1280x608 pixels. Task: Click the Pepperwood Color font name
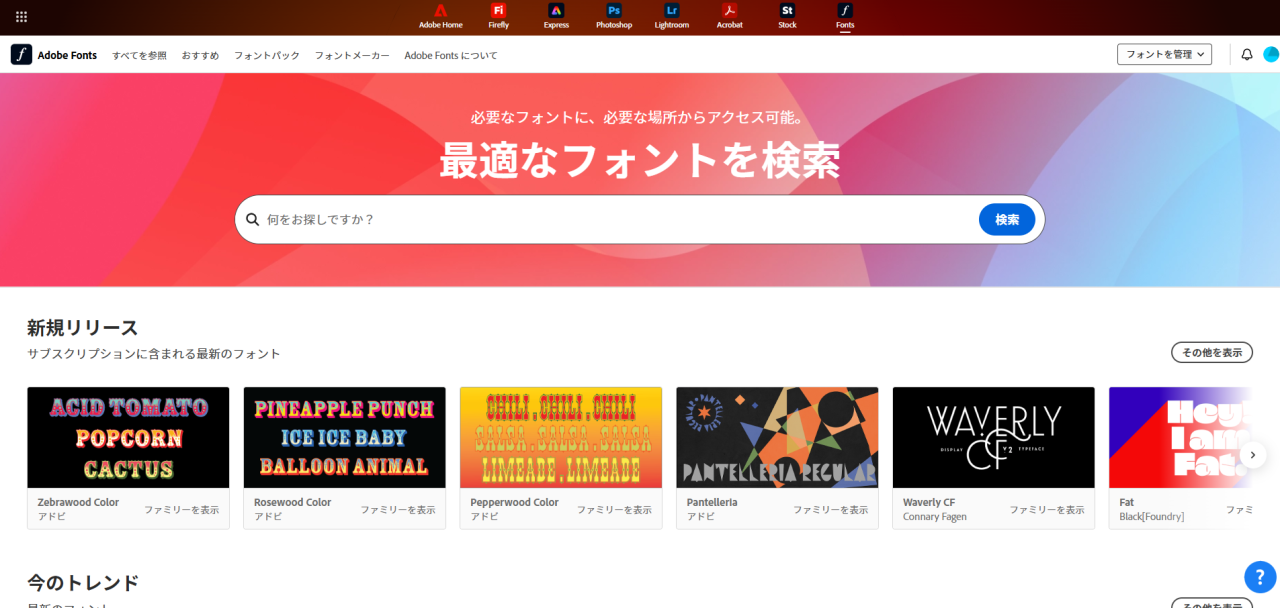click(515, 502)
